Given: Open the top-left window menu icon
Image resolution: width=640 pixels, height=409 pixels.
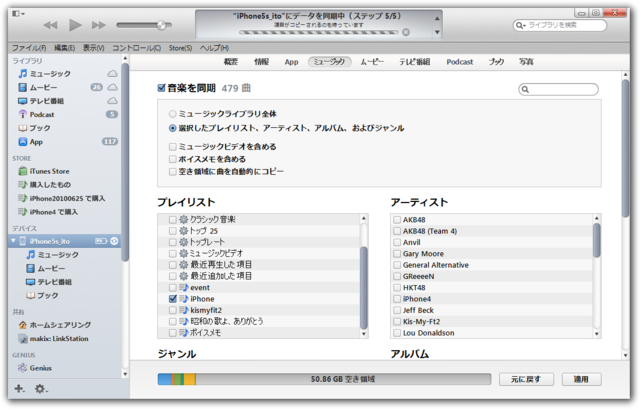Looking at the screenshot, I should (x=18, y=14).
